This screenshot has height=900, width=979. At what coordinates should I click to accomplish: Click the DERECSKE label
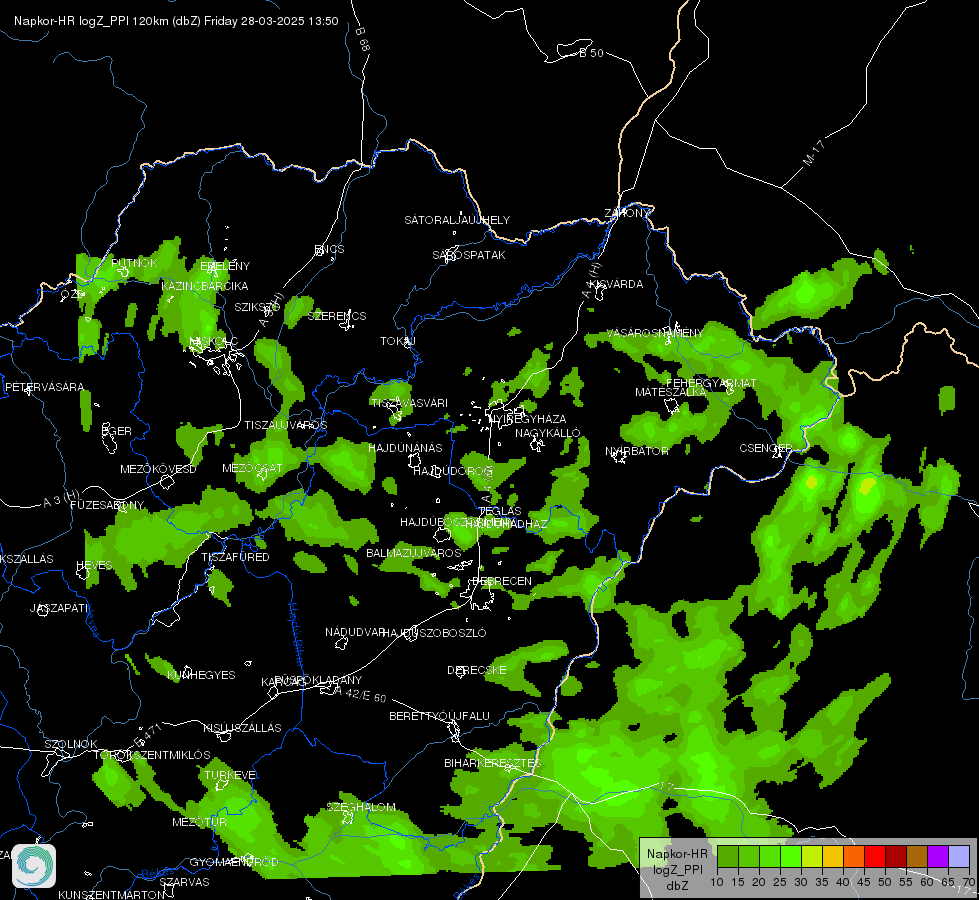[x=477, y=670]
